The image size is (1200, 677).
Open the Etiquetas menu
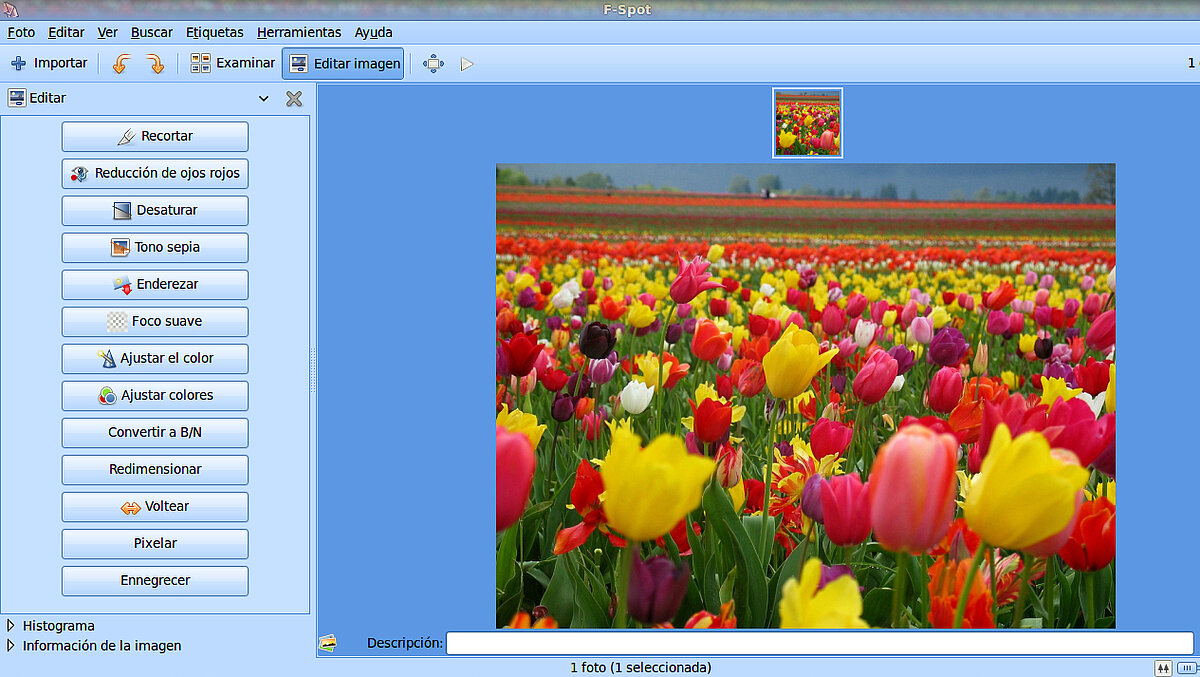point(214,32)
